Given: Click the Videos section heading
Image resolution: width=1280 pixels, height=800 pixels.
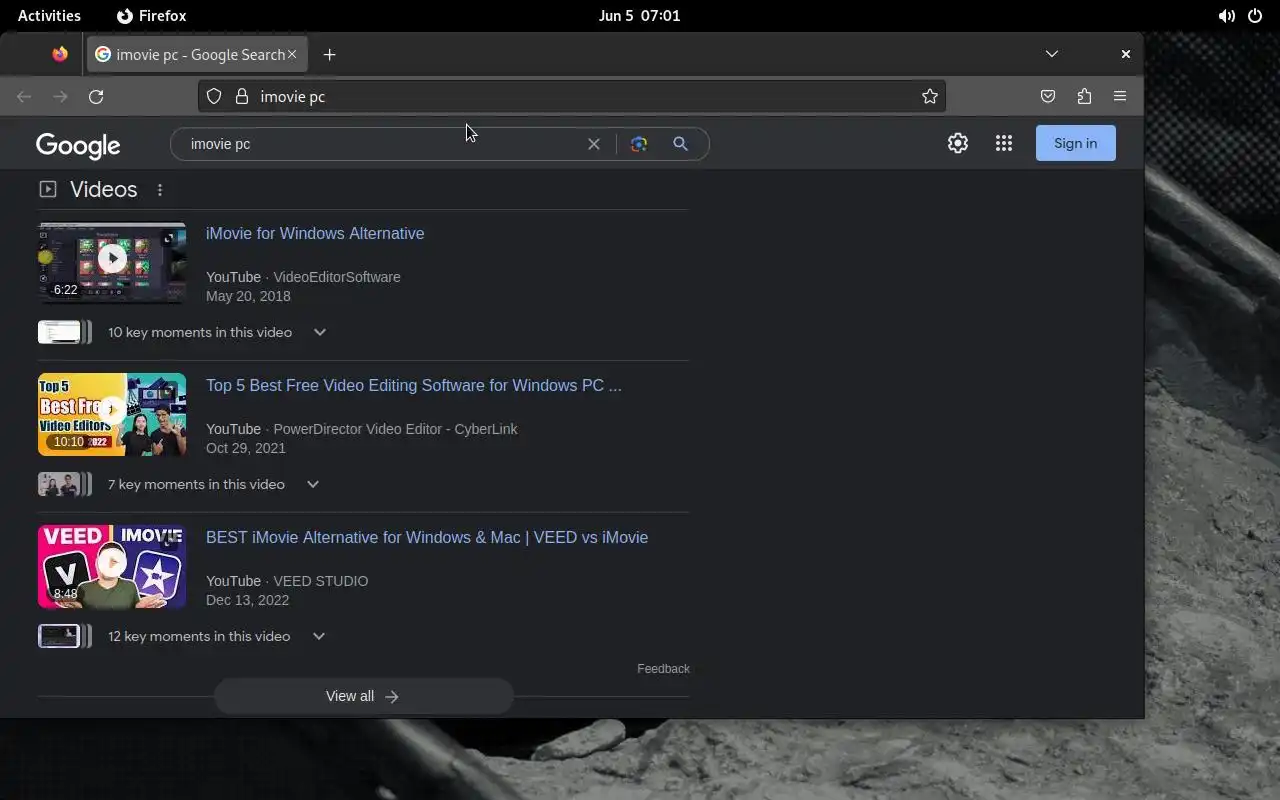Looking at the screenshot, I should (x=103, y=190).
